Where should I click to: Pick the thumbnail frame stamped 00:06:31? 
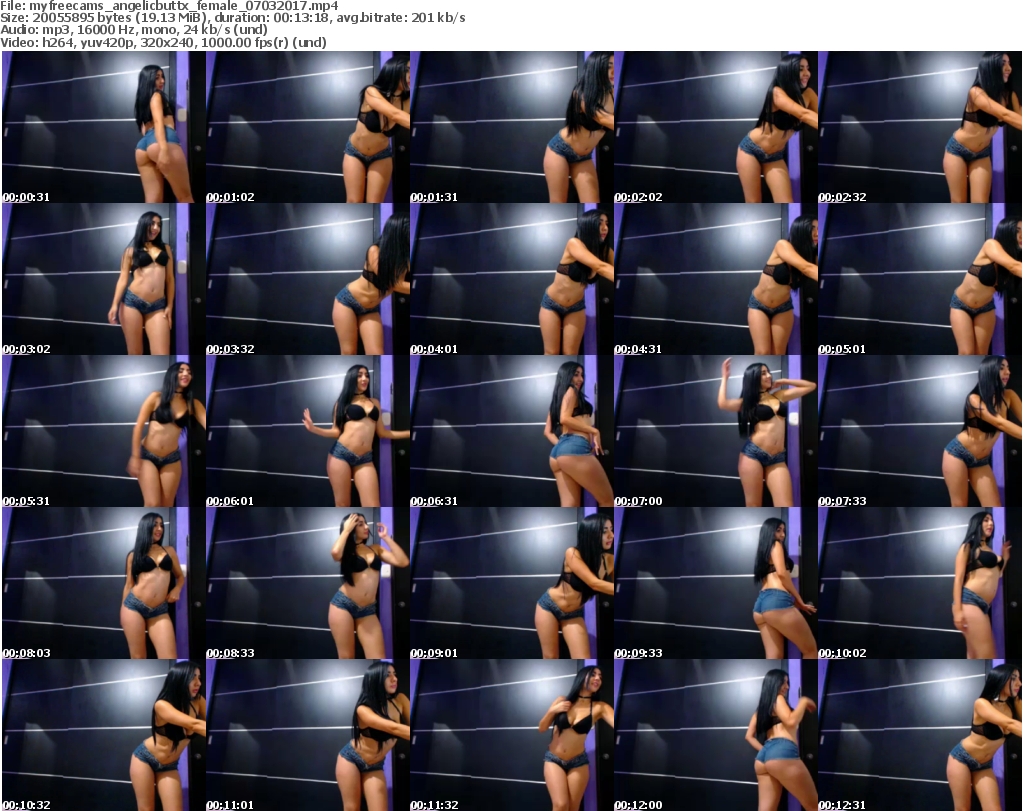pyautogui.click(x=511, y=432)
